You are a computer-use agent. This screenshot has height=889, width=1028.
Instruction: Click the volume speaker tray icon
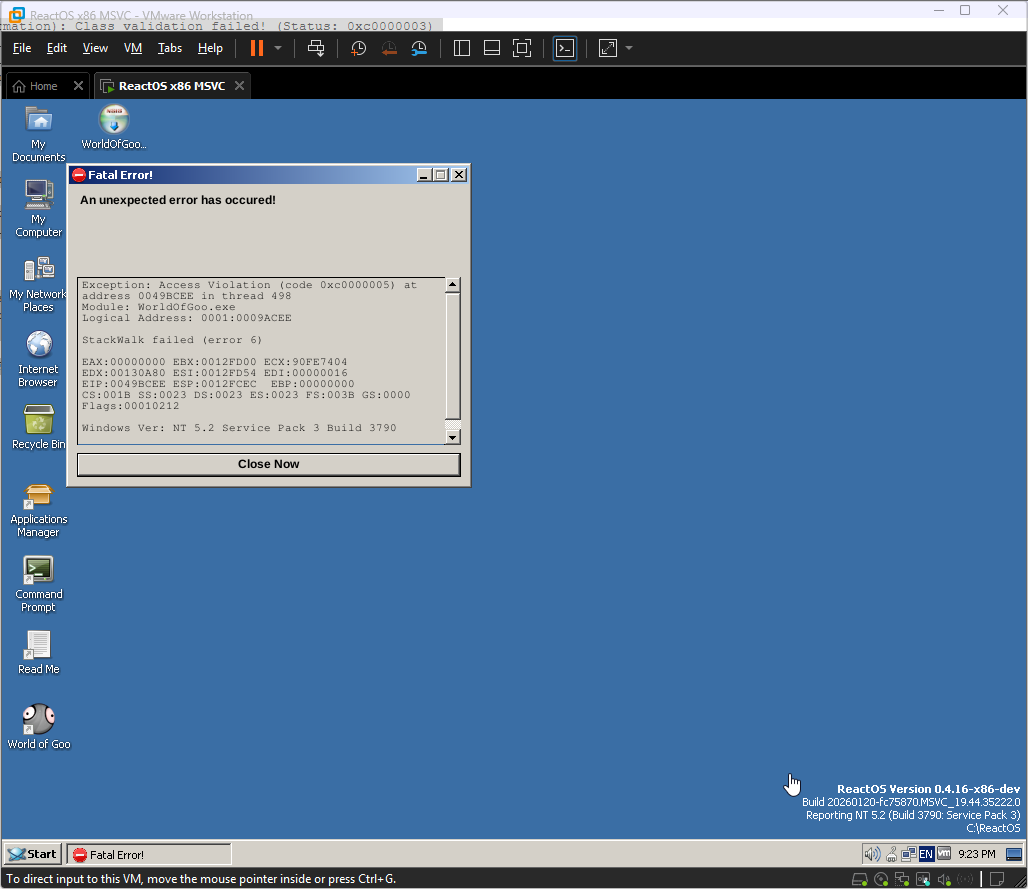[x=870, y=854]
